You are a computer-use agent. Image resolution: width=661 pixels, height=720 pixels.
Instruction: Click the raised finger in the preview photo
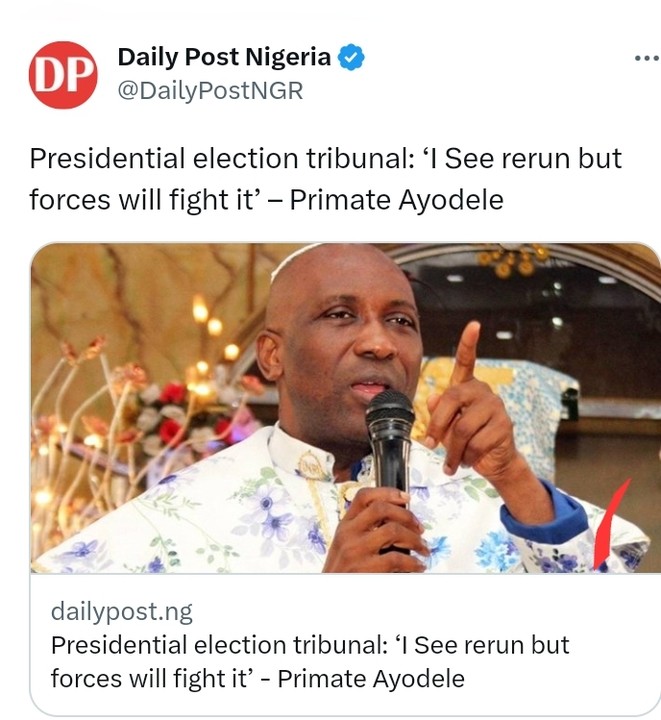(x=466, y=352)
